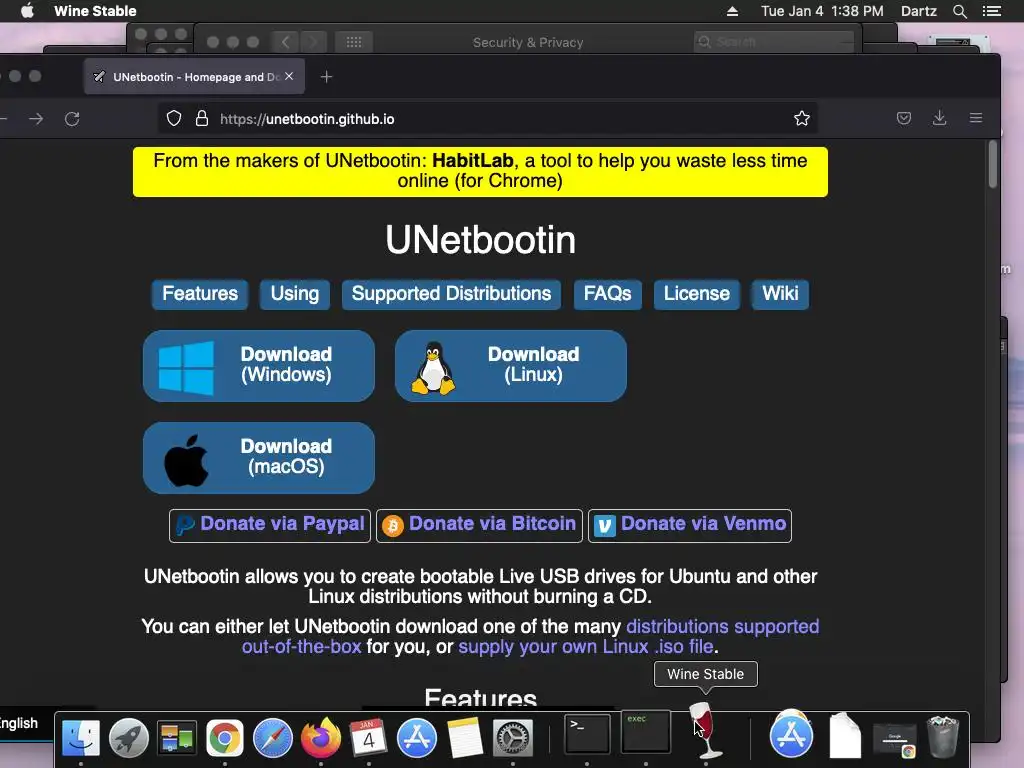Image resolution: width=1024 pixels, height=768 pixels.
Task: Click Wine Stable wine glass dock icon
Action: 705,730
